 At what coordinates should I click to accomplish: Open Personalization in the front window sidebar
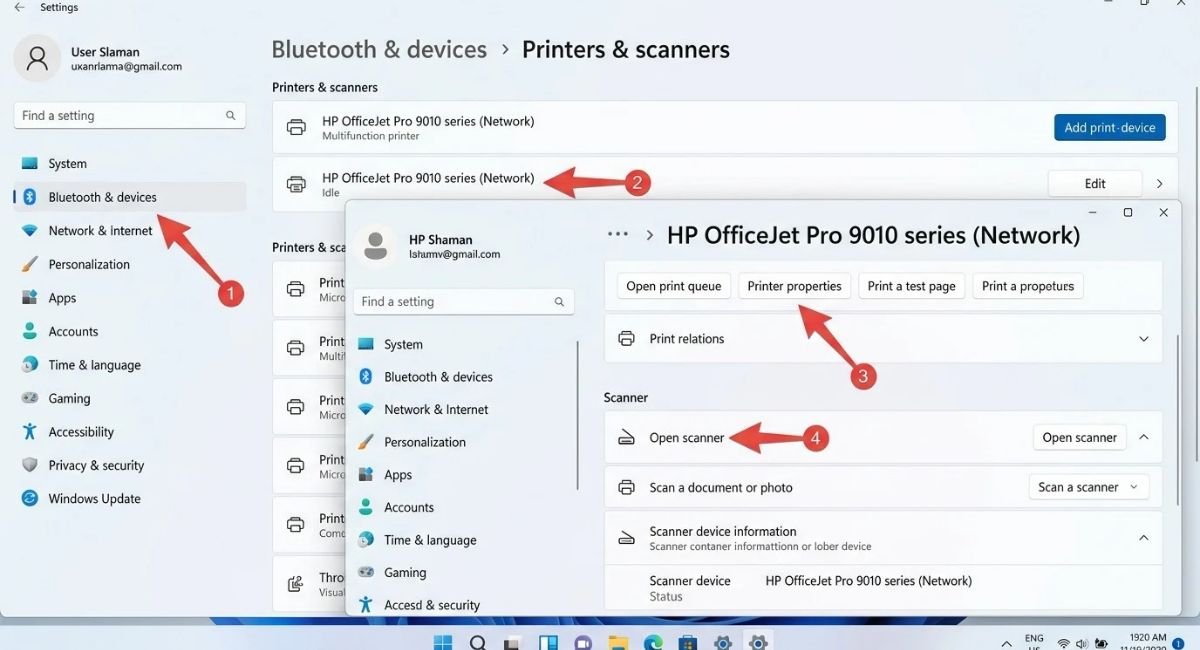click(x=425, y=442)
